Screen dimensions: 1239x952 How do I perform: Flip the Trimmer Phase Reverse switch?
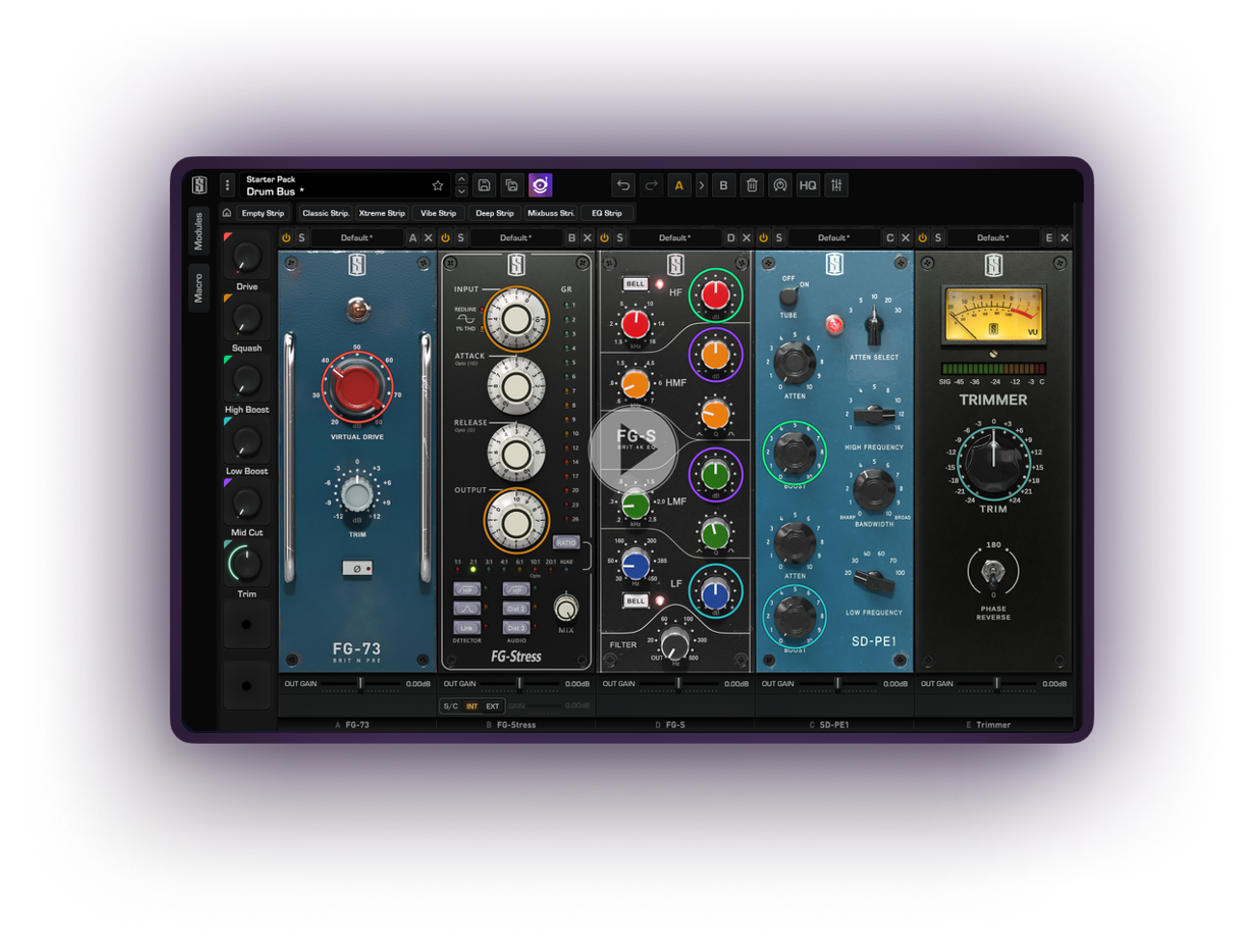pos(993,574)
